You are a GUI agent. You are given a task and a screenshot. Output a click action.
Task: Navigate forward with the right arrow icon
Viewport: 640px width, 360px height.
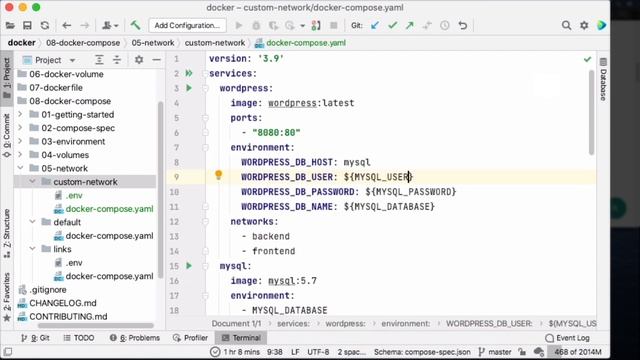pos(84,25)
